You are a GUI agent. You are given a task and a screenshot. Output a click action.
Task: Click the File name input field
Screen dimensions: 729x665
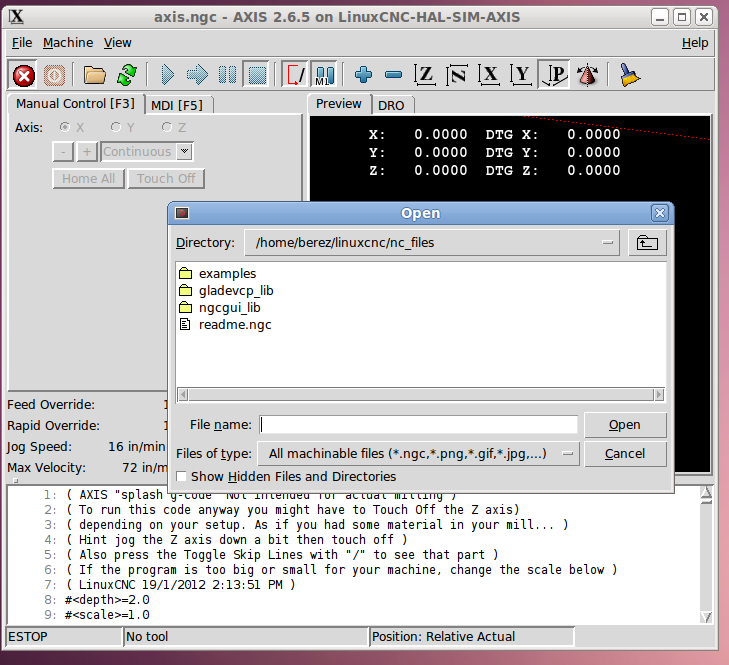[x=419, y=425]
